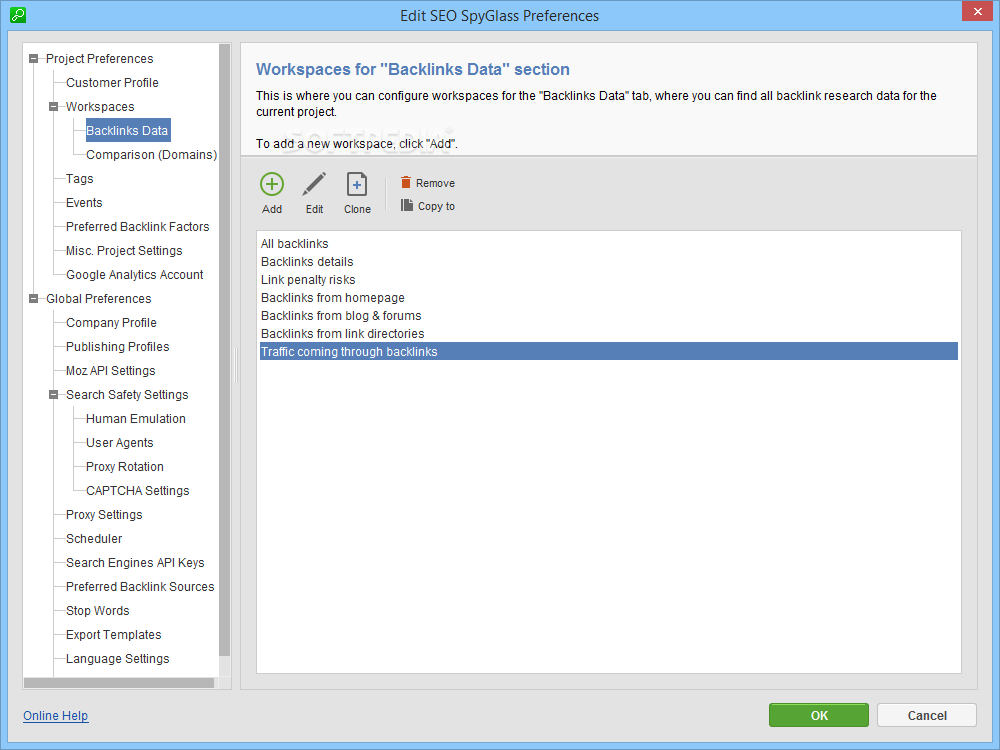Close the Preferences dialog window
The width and height of the screenshot is (1000, 750).
977,11
